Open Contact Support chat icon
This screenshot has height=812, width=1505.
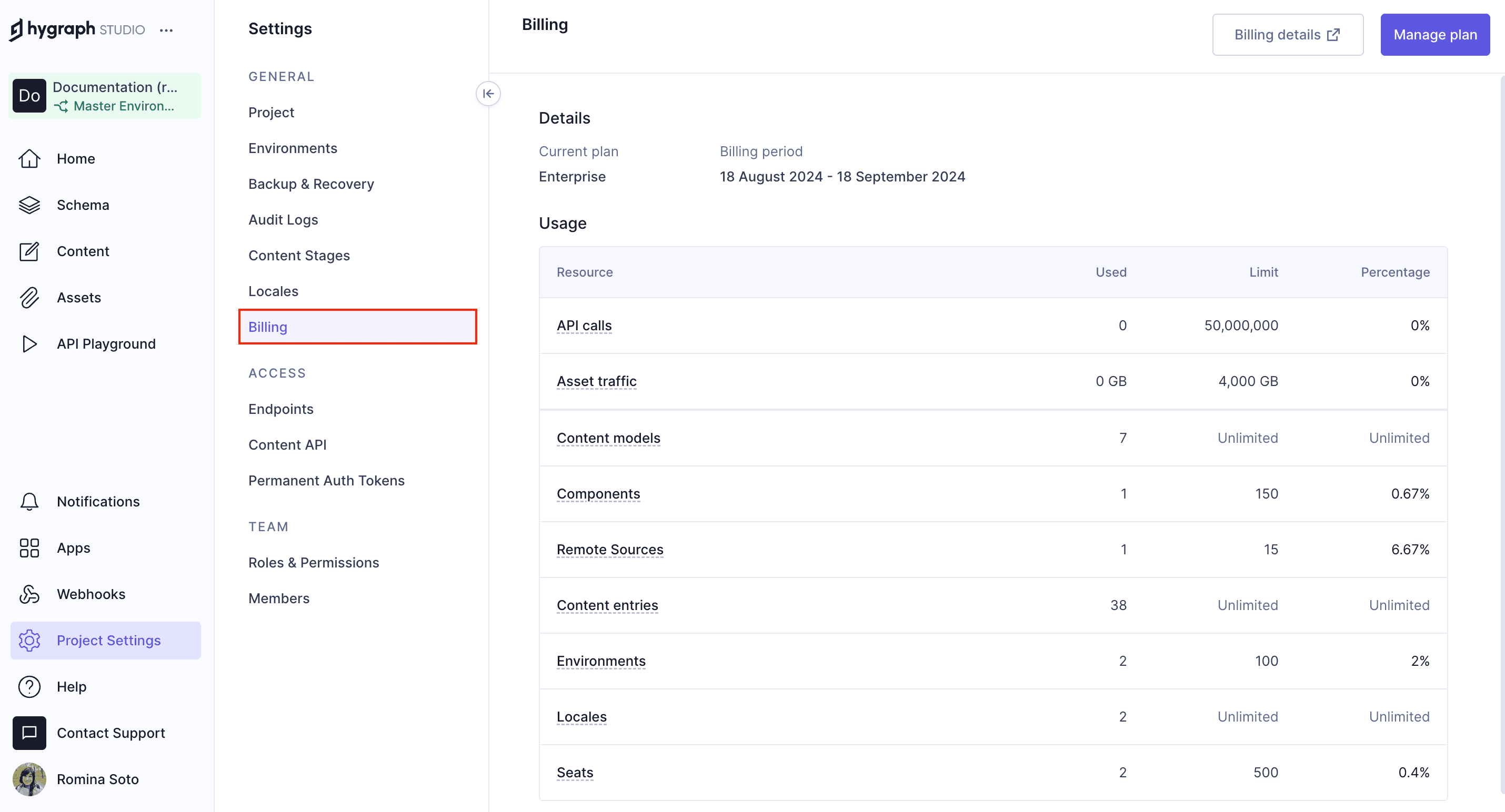coord(29,733)
